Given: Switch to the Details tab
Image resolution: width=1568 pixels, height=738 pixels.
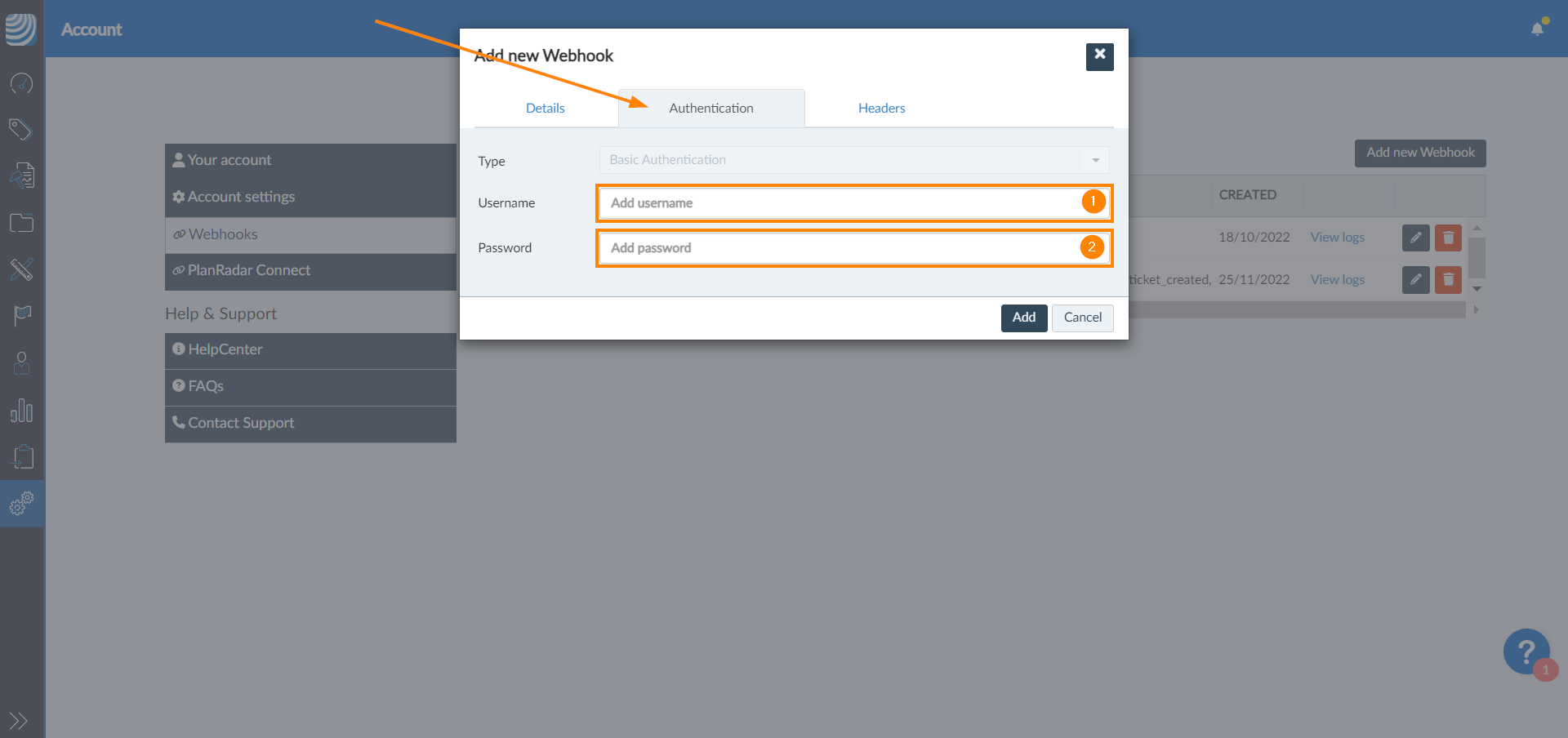Looking at the screenshot, I should 545,109.
